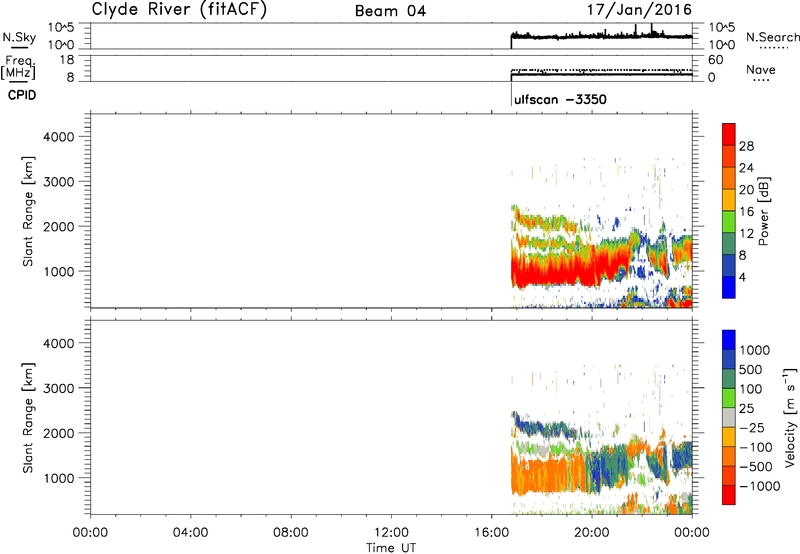Click the dark blue top of velocity colorbar
This screenshot has height=554, width=800.
tap(729, 340)
